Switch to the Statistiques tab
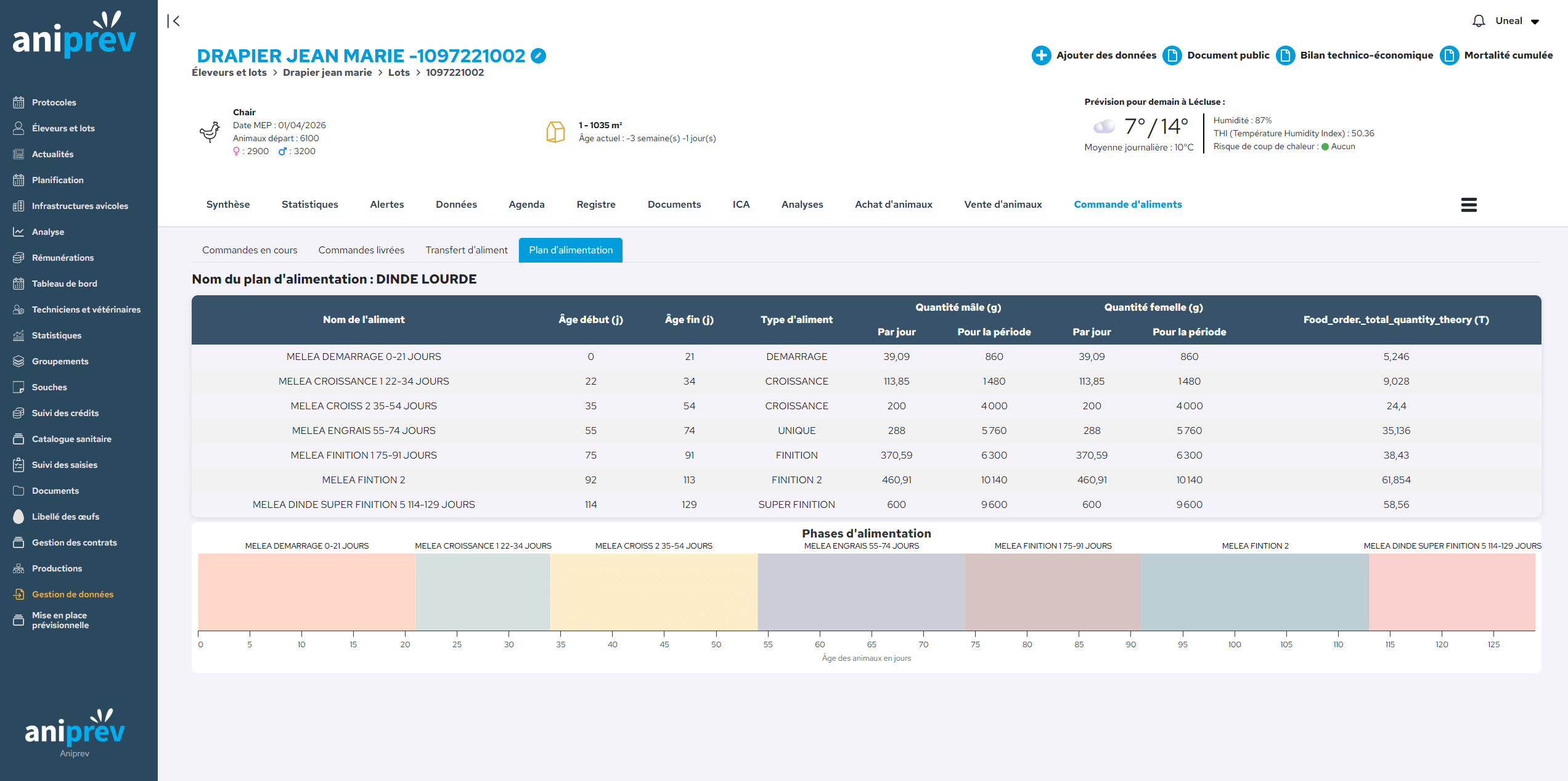Viewport: 1568px width, 781px height. click(309, 205)
